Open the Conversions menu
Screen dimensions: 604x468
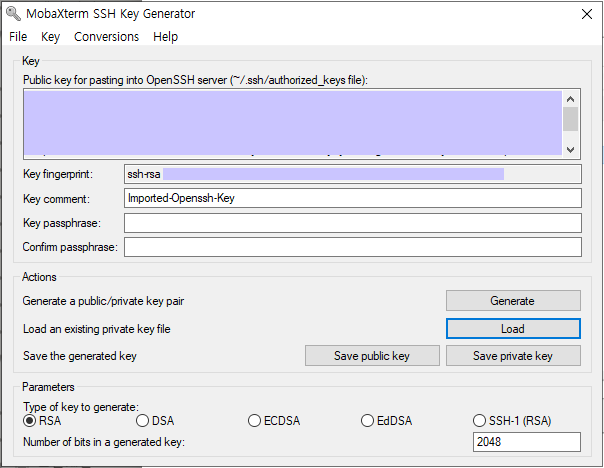[x=106, y=37]
